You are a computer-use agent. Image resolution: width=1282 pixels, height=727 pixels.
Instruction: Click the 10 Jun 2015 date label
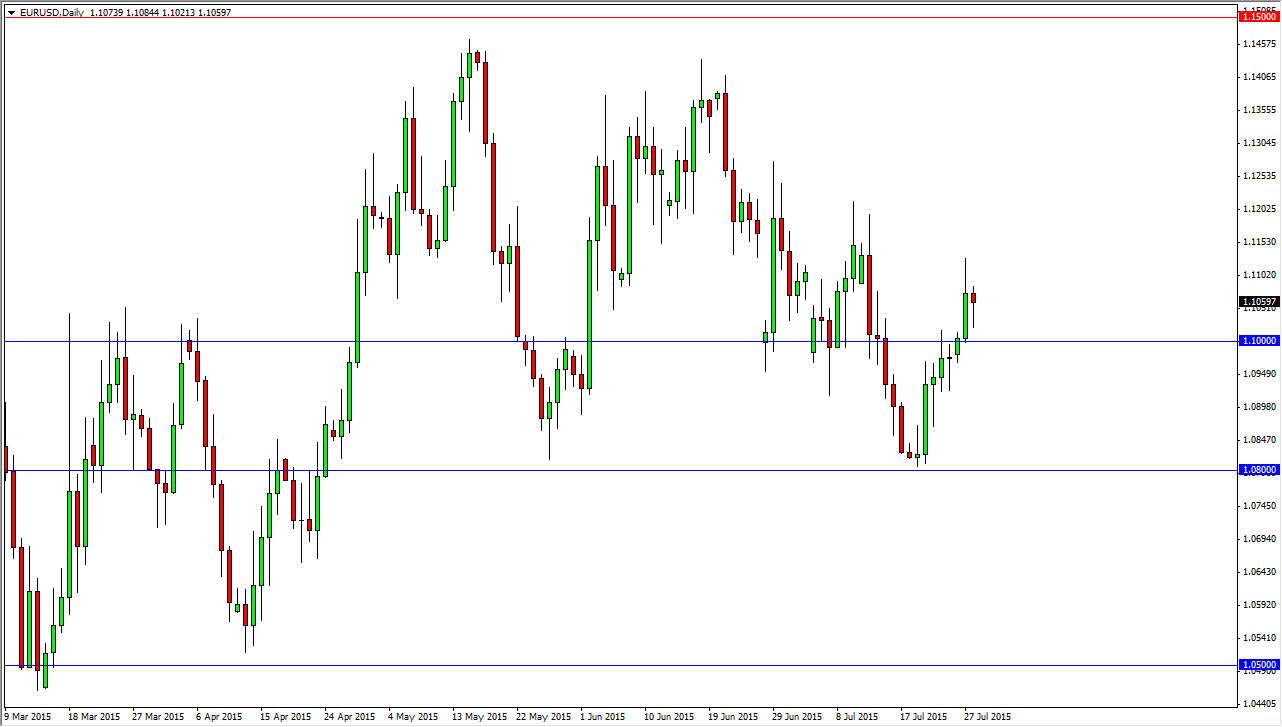(x=670, y=717)
